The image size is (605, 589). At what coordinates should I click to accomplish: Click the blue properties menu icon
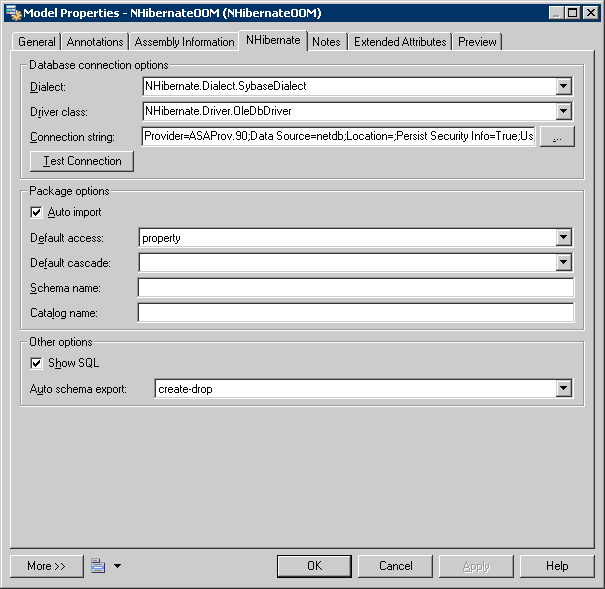click(98, 566)
